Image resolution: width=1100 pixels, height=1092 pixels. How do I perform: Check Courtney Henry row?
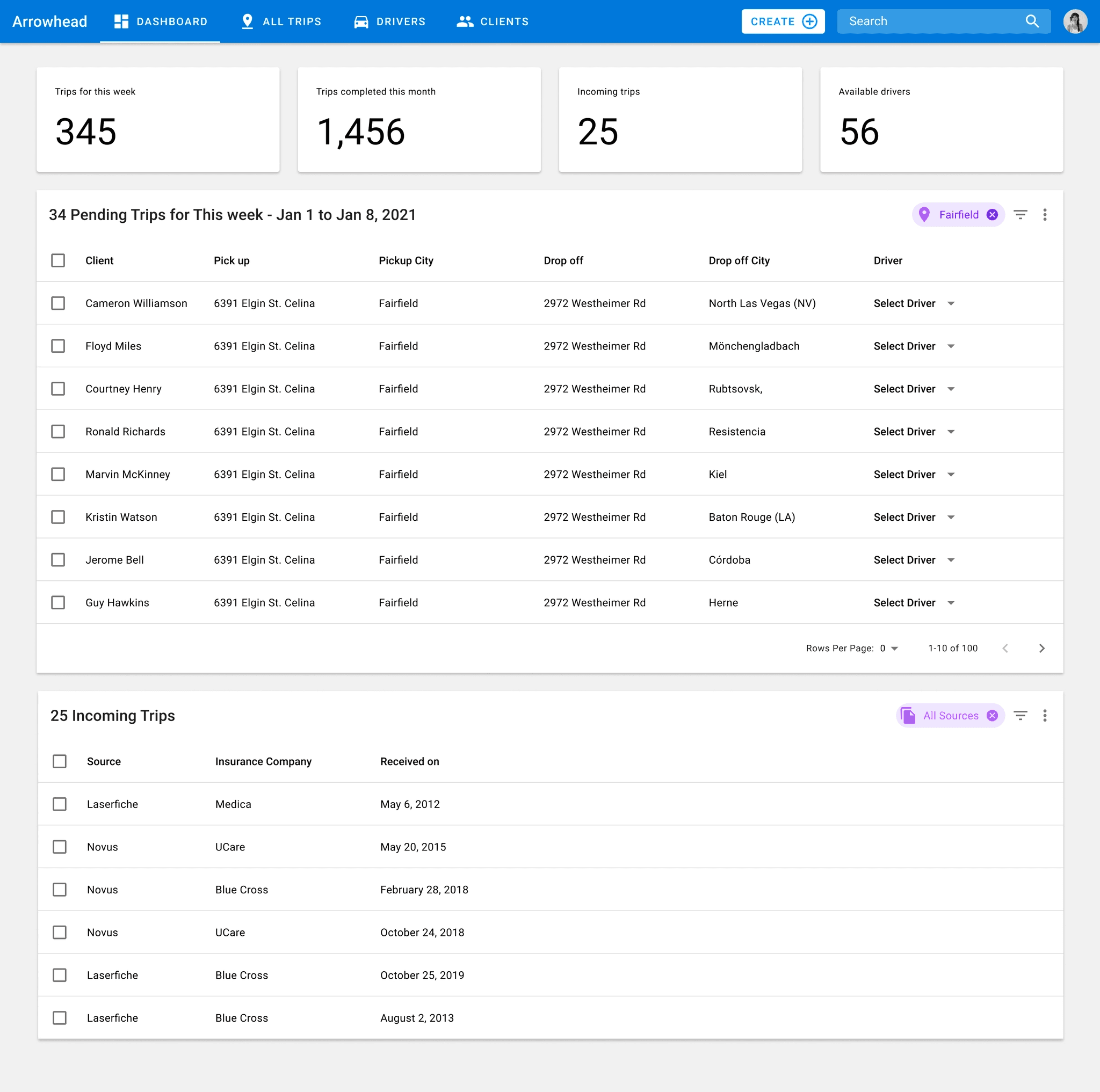[58, 389]
